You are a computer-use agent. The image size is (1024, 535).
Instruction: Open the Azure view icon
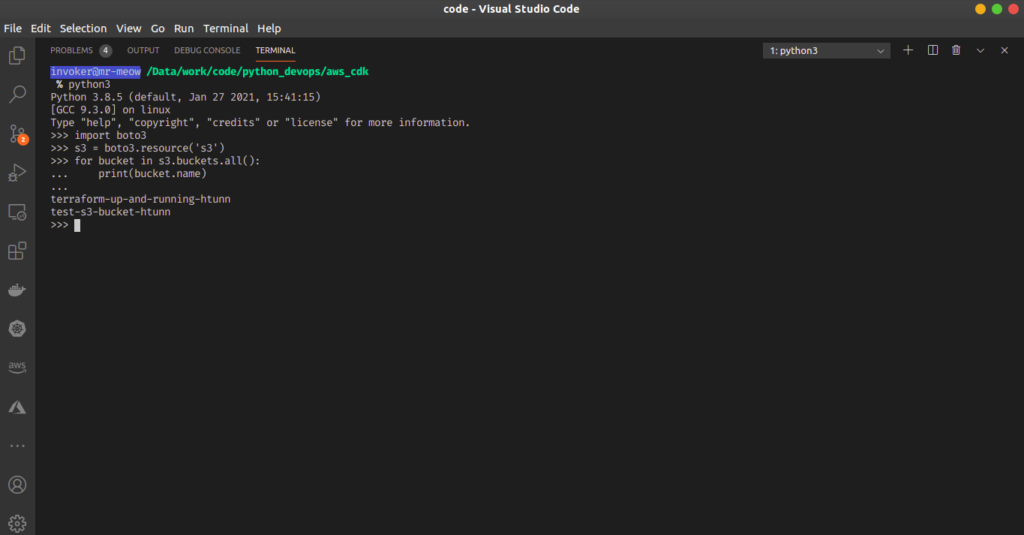17,407
